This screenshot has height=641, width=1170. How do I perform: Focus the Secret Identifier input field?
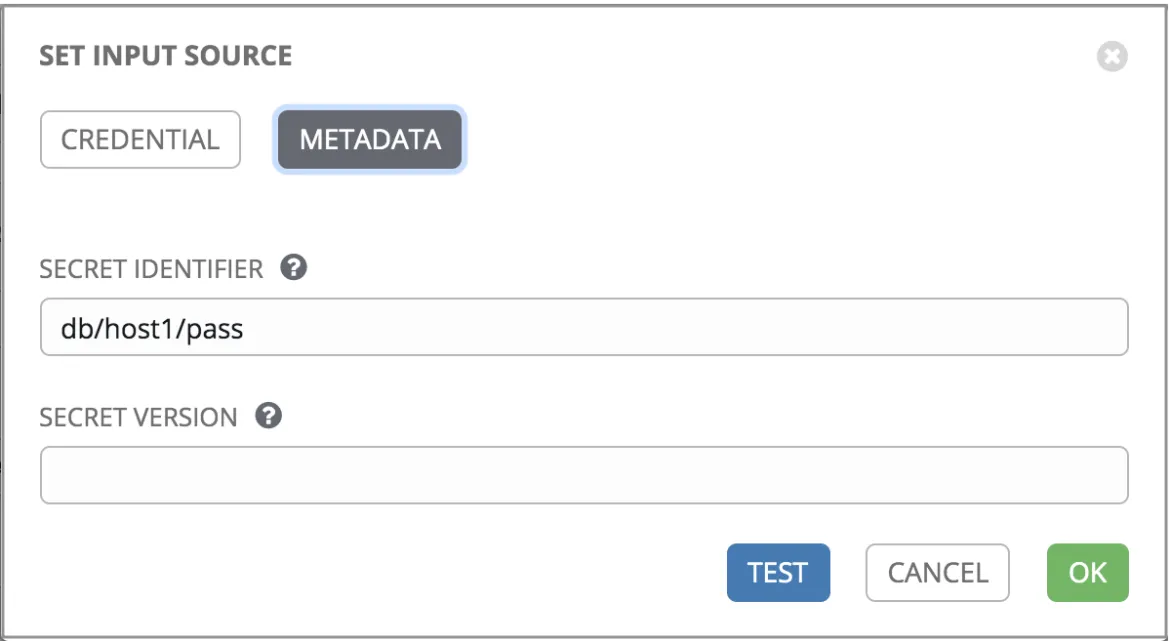point(584,327)
